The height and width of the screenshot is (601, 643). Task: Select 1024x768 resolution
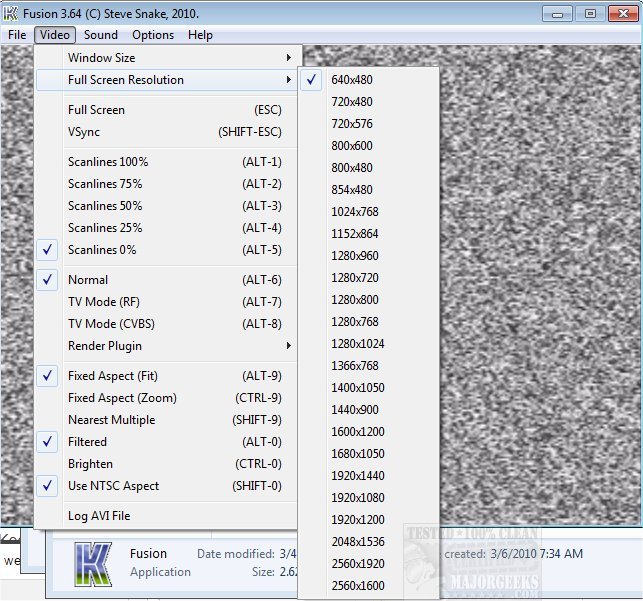click(x=369, y=212)
